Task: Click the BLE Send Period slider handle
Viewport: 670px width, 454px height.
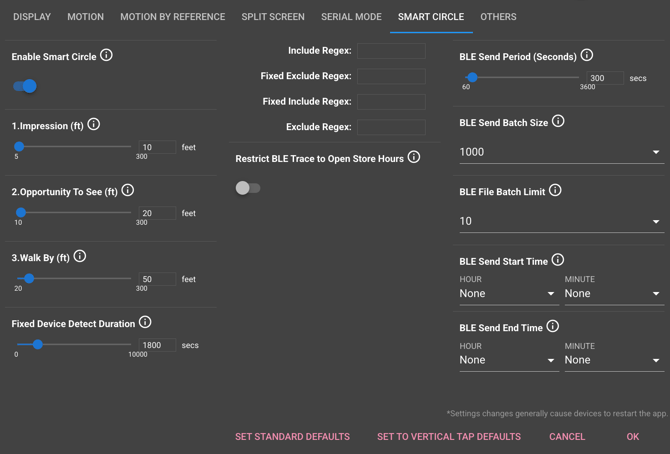Action: click(x=472, y=78)
